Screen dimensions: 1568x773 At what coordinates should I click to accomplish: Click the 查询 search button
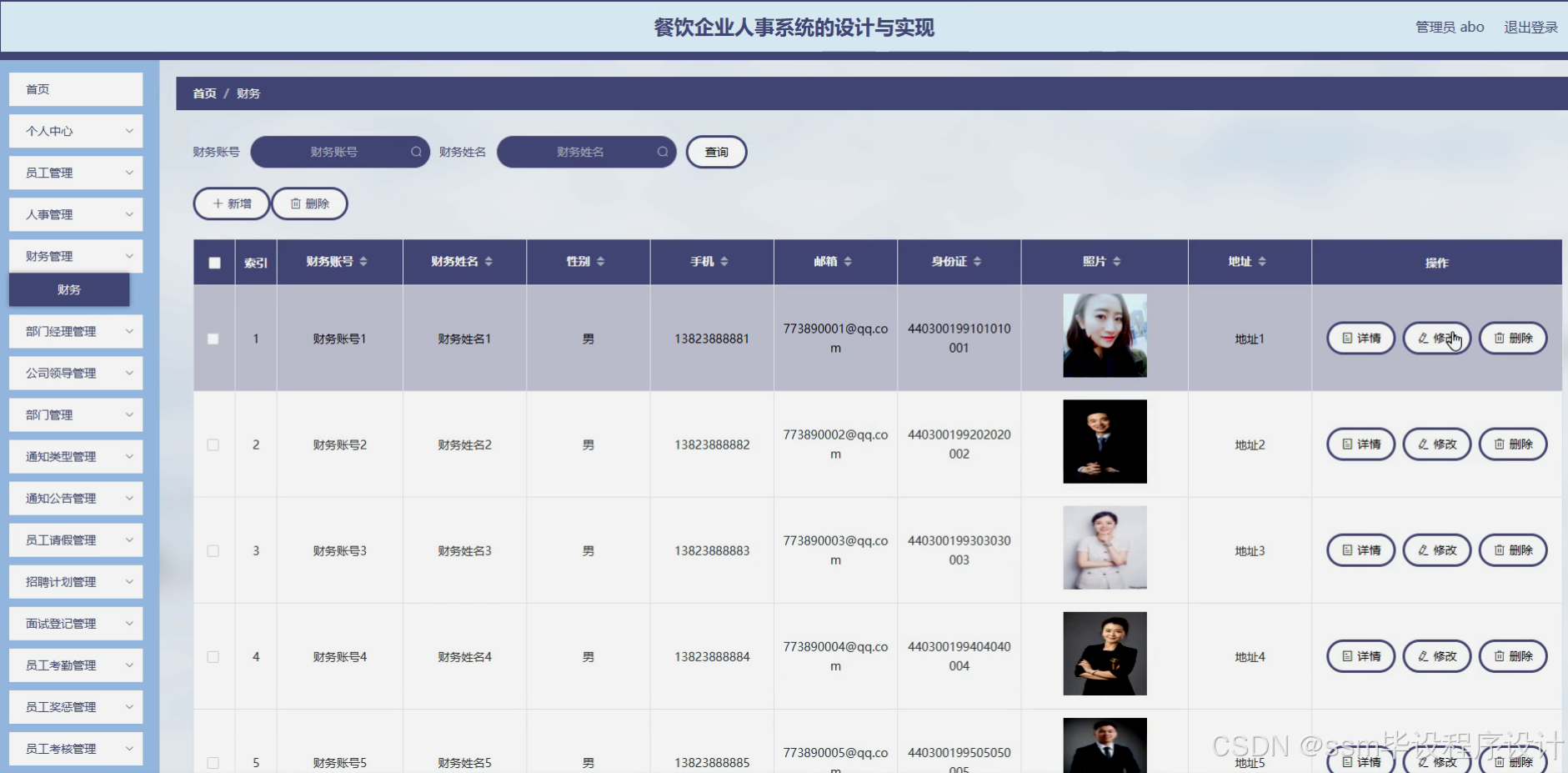tap(716, 152)
